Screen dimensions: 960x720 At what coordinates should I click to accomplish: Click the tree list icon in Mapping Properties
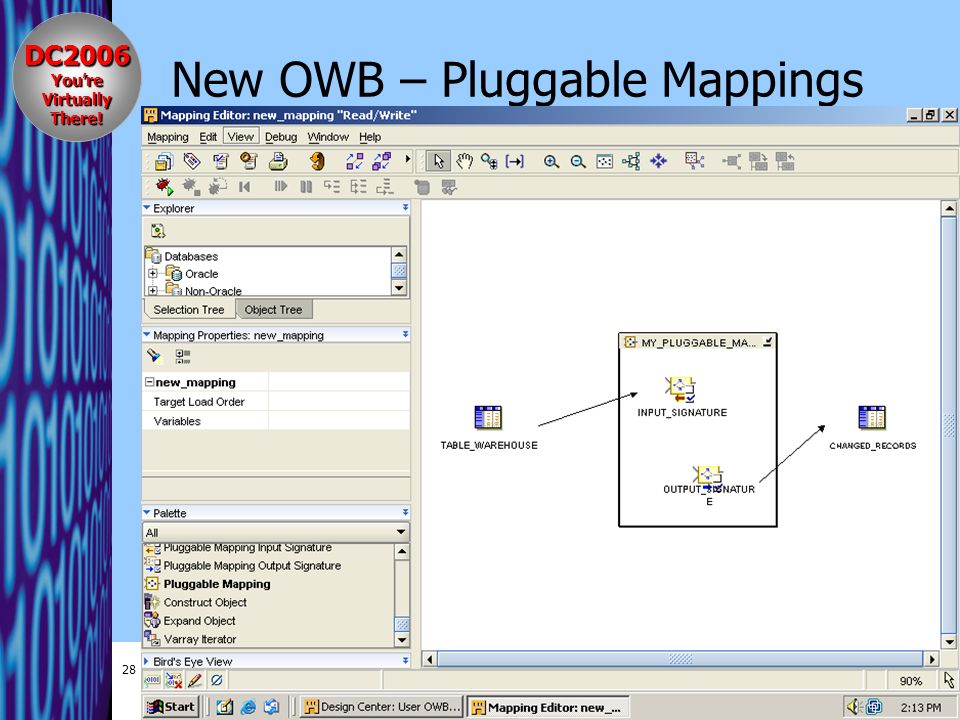(182, 356)
